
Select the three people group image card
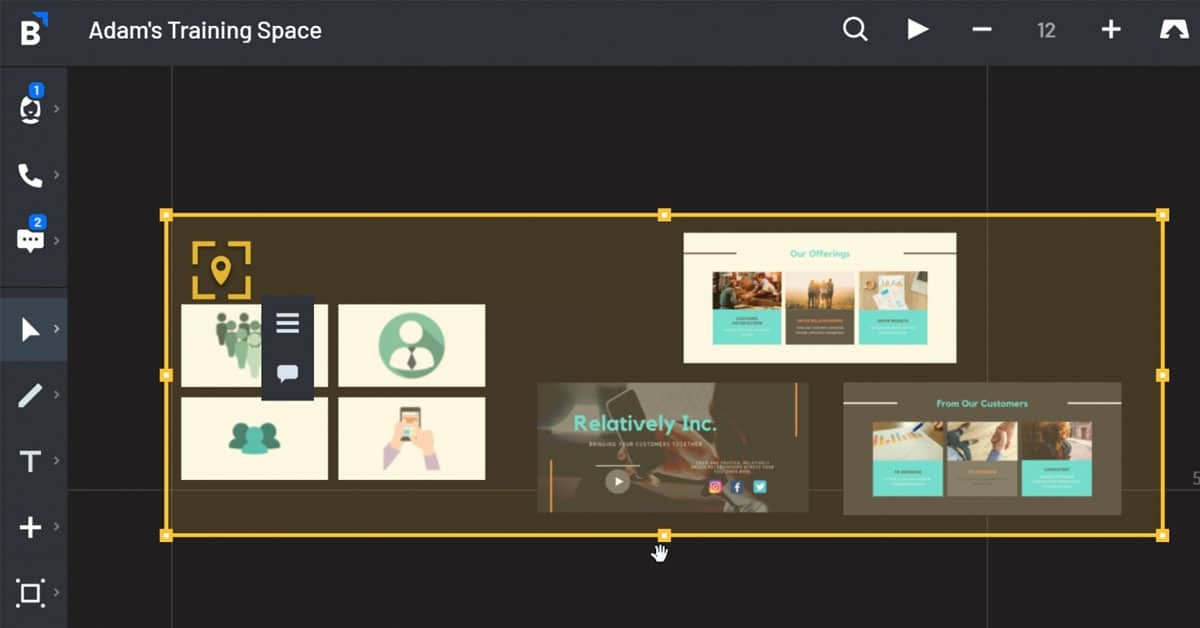click(254, 439)
